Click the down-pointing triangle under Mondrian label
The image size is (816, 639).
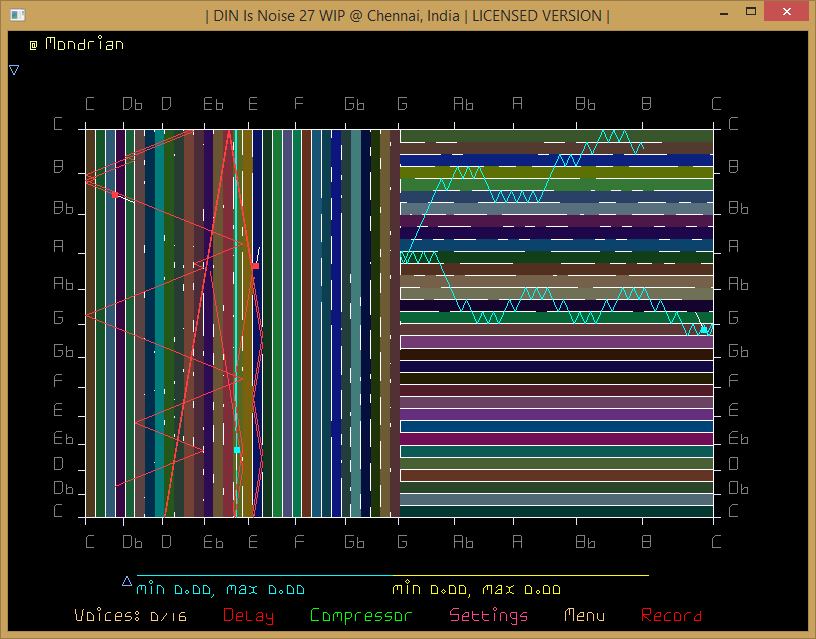click(14, 70)
